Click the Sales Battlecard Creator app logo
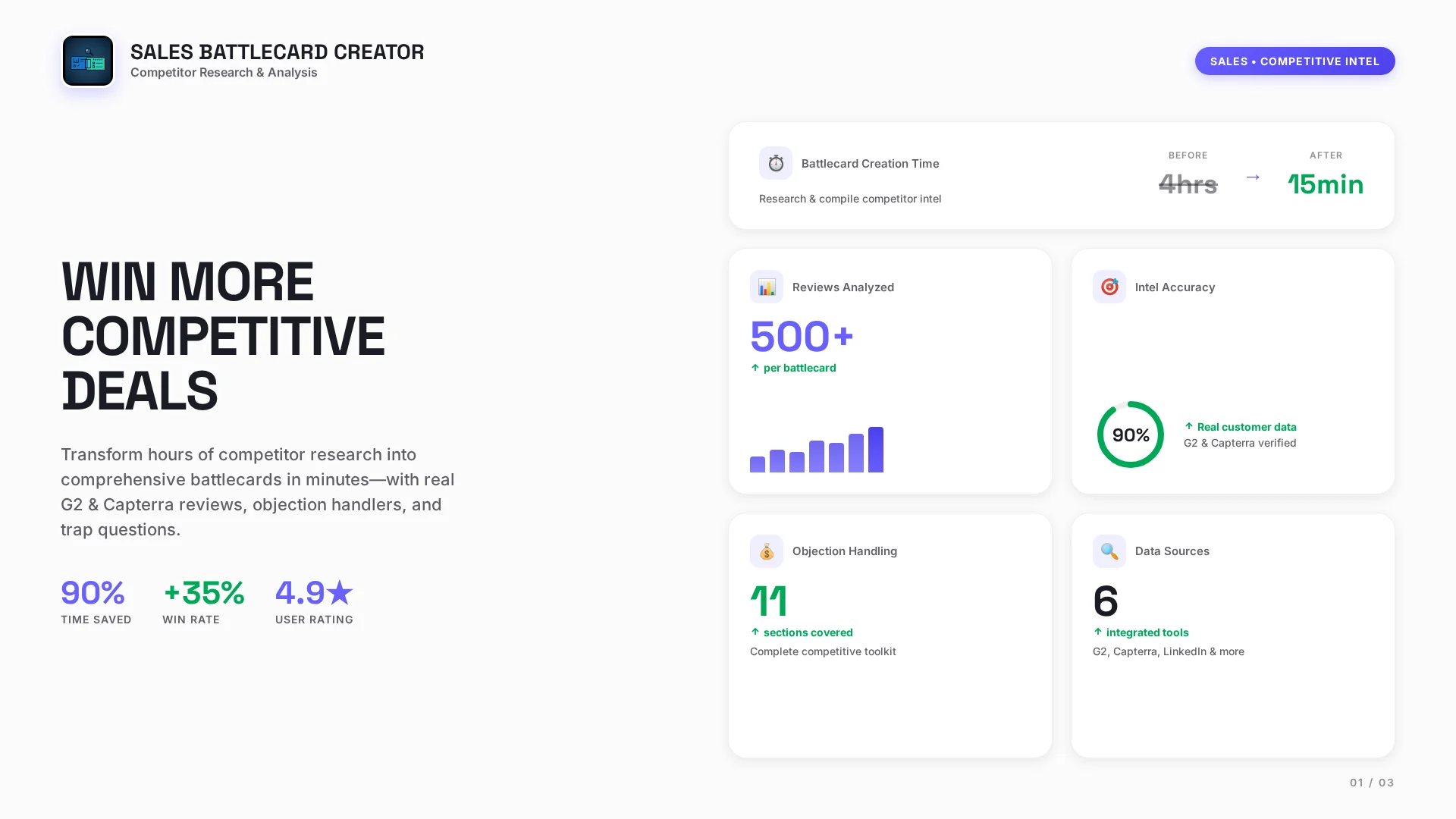The height and width of the screenshot is (819, 1456). click(x=87, y=61)
